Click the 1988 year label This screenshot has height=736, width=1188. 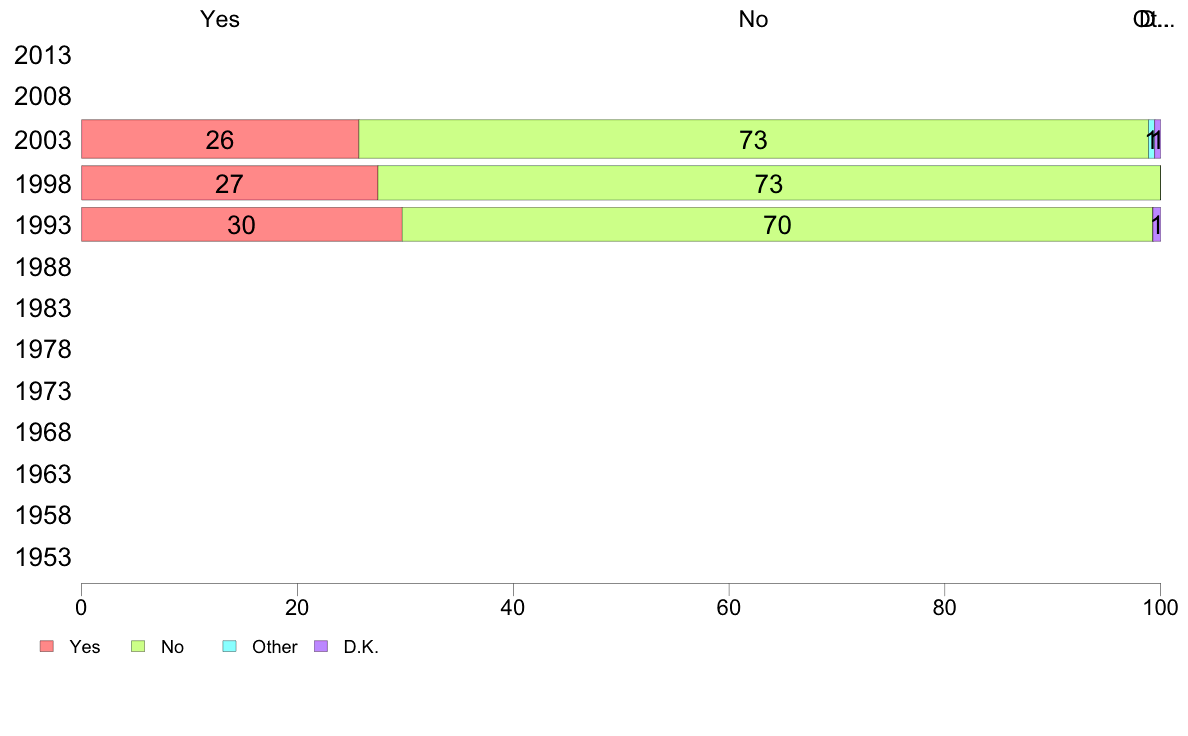[43, 268]
